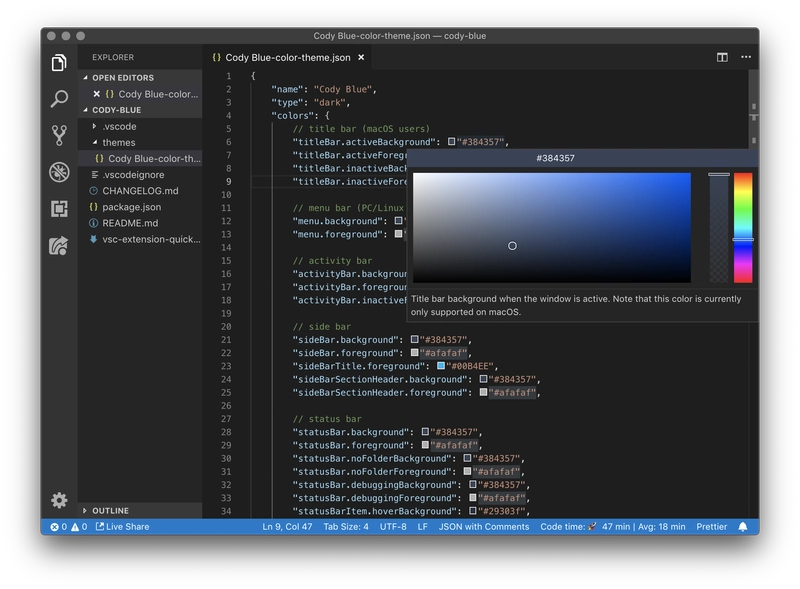Open color swatch for sideBar.background
800x589 pixels.
(414, 339)
